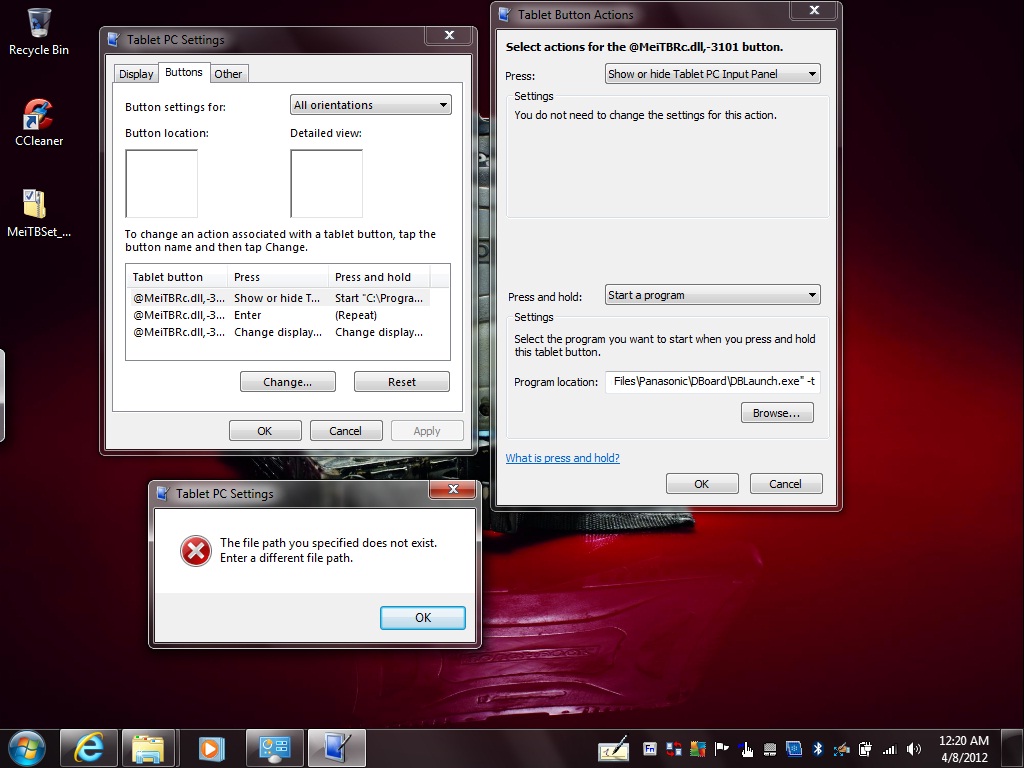Image resolution: width=1024 pixels, height=768 pixels.
Task: Click the Button location preview box
Action: click(x=161, y=184)
